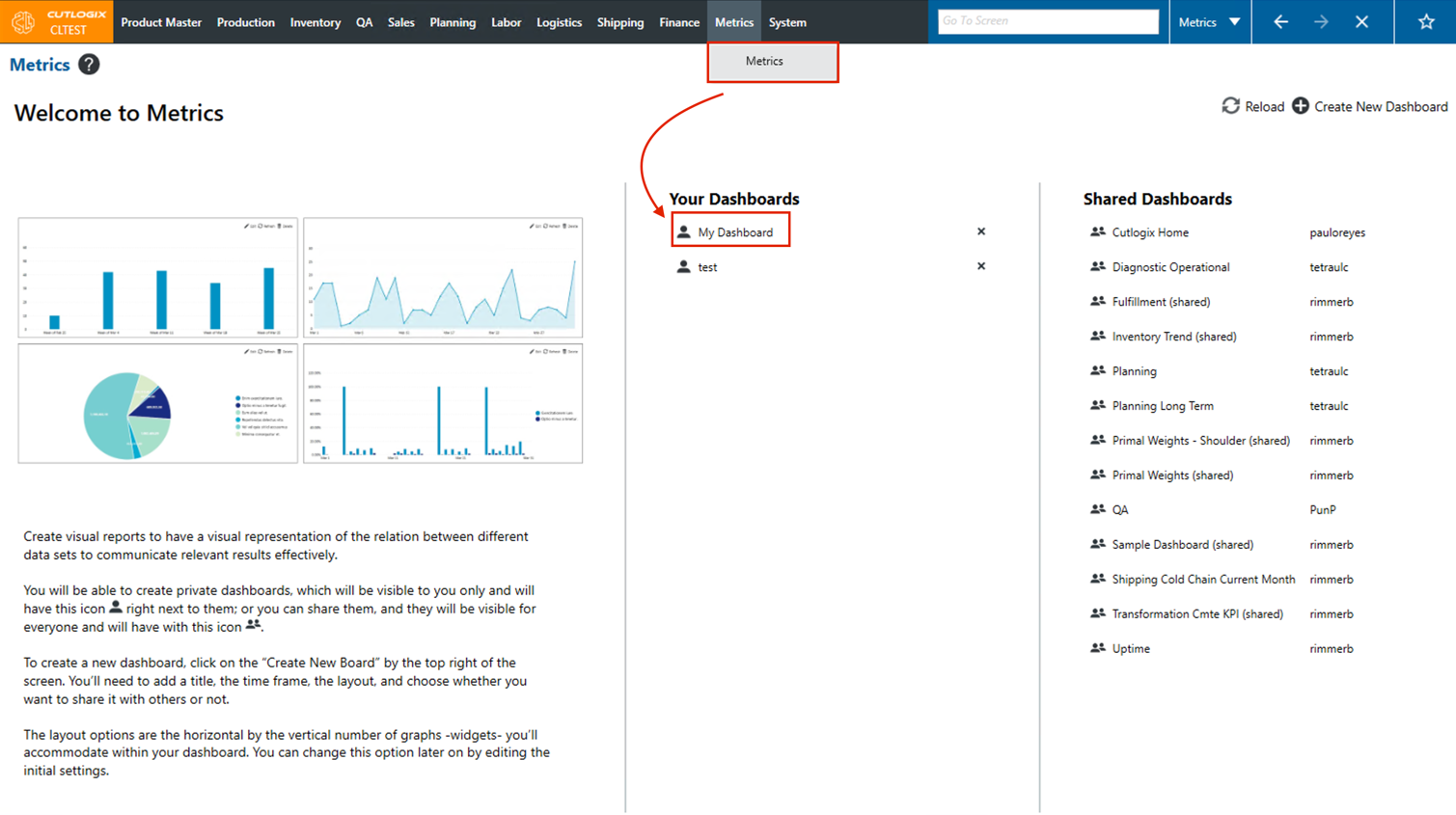Click the help question mark icon

(x=89, y=65)
